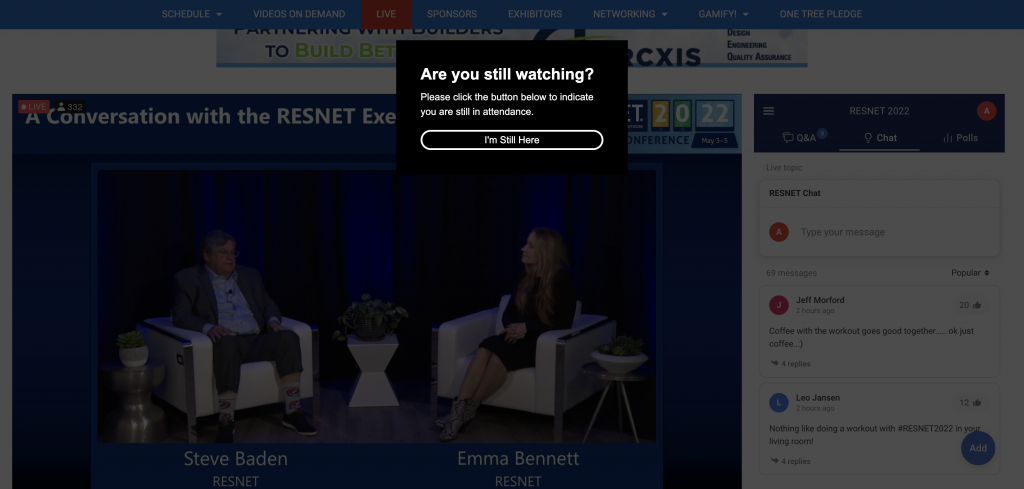Click the I'm Still Here button
The height and width of the screenshot is (489, 1024).
tap(511, 140)
